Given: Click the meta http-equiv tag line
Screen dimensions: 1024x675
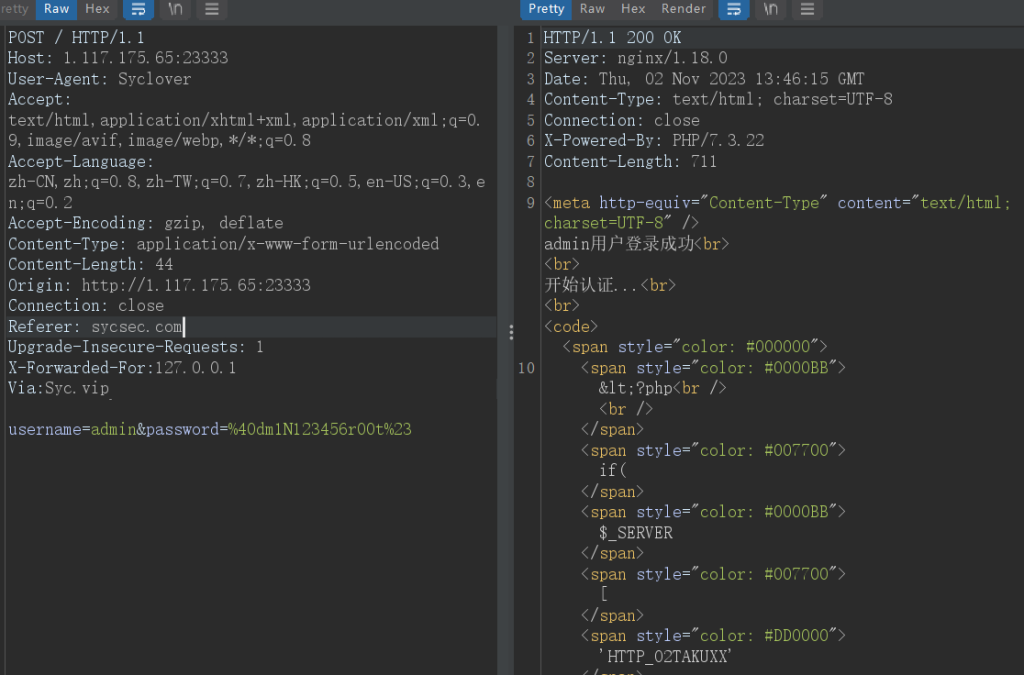Looking at the screenshot, I should [x=777, y=213].
